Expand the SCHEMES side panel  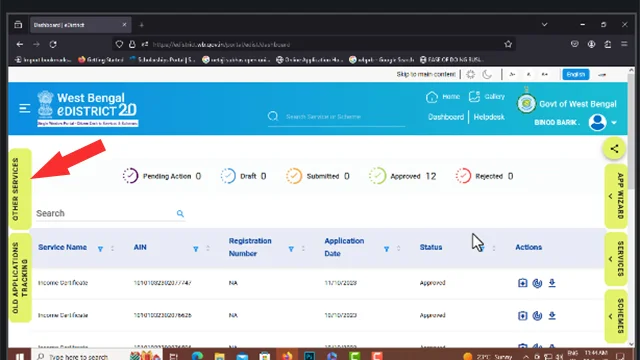[x=616, y=316]
